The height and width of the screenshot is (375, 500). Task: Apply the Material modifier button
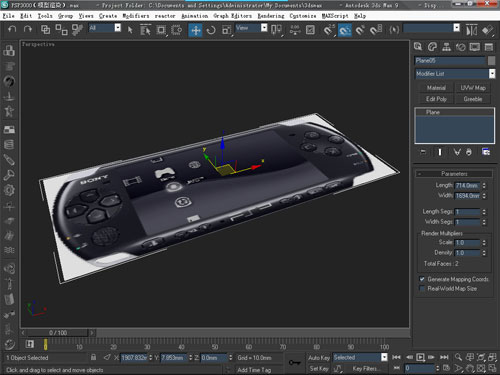pyautogui.click(x=436, y=88)
